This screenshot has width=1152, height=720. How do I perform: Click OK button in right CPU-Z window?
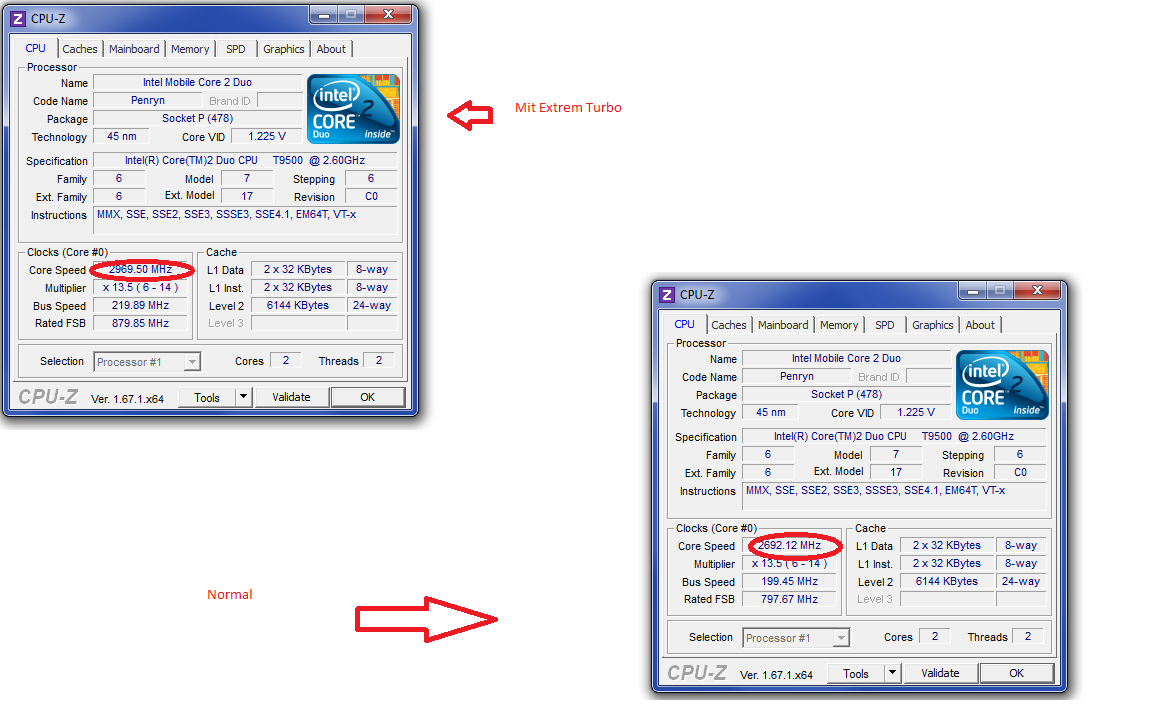click(1016, 673)
